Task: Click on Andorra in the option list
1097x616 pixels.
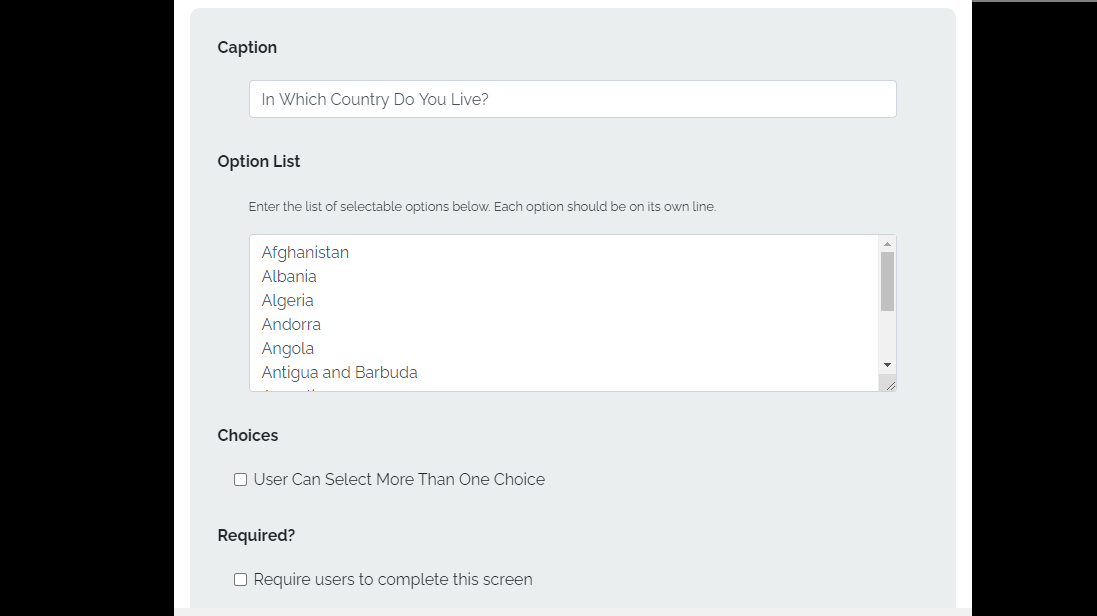Action: pyautogui.click(x=291, y=325)
